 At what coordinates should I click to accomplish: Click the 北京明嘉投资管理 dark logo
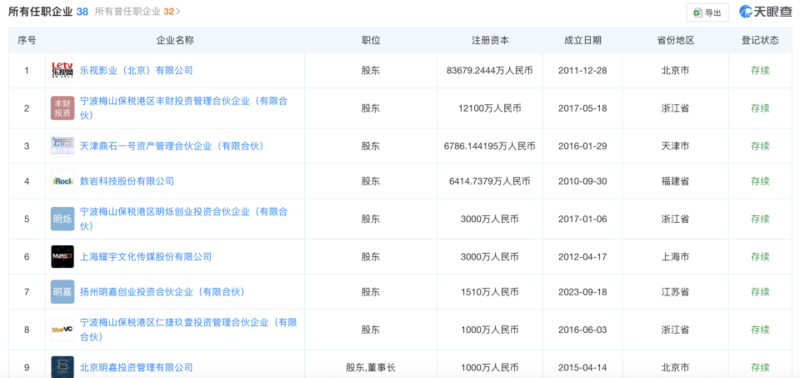tap(62, 367)
